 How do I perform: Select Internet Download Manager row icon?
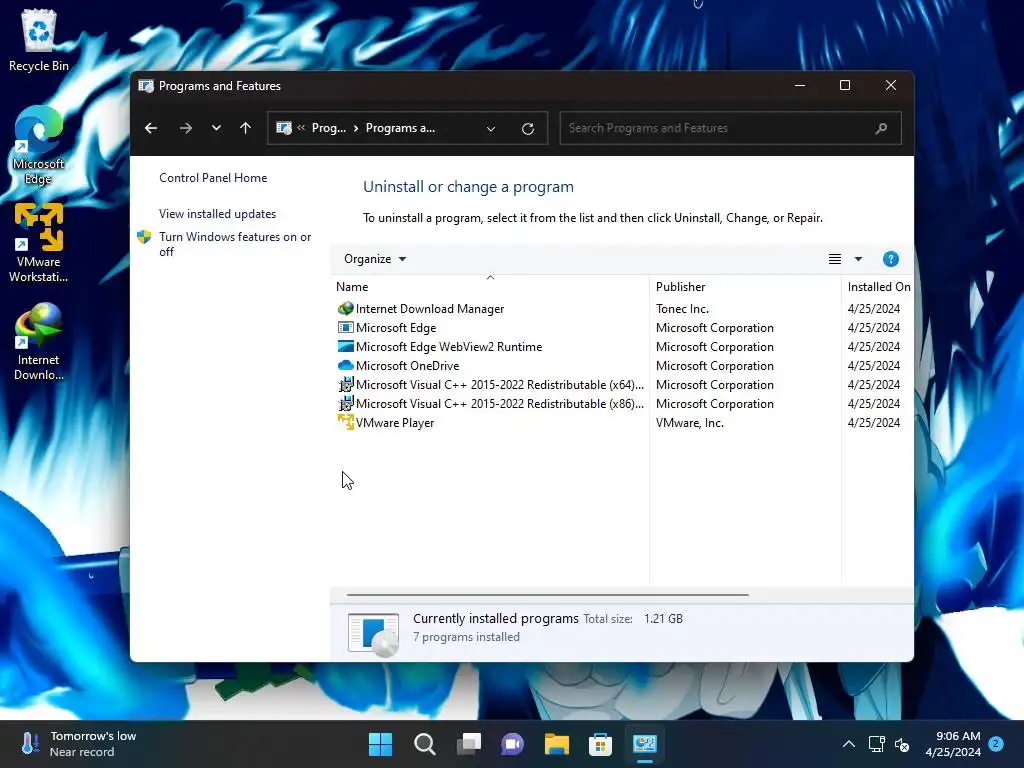point(345,308)
